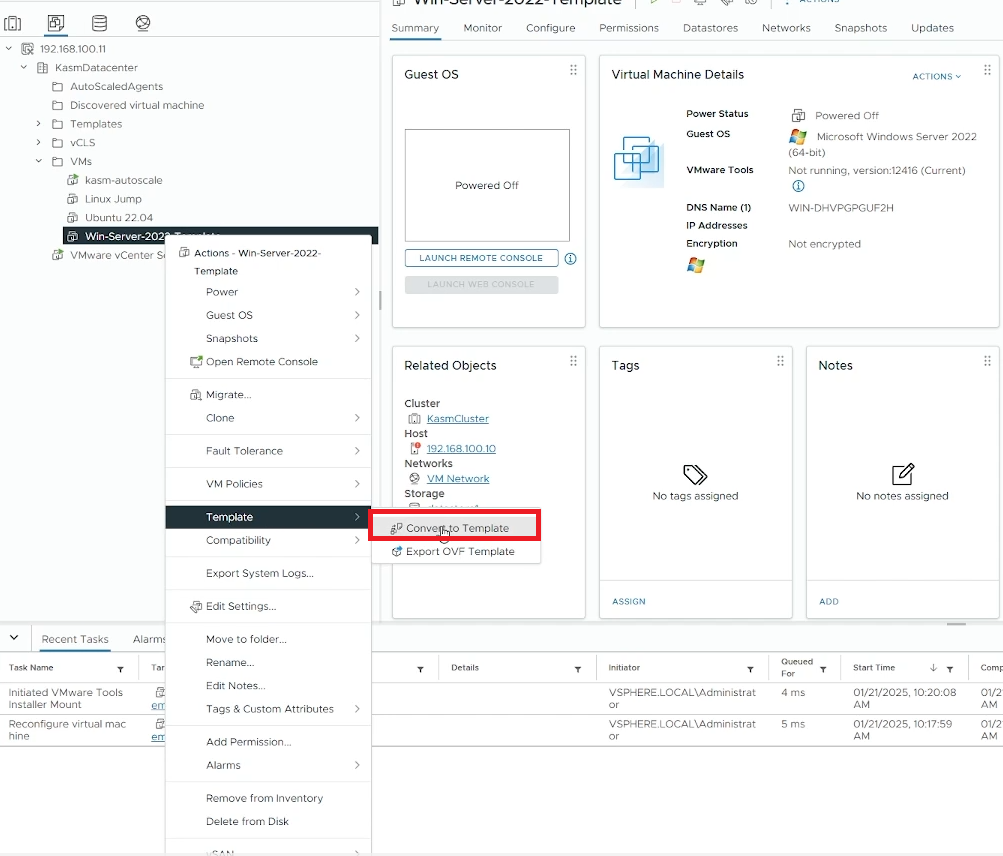Open the ACTIONS dropdown in Virtual Machine Details

pyautogui.click(x=937, y=76)
